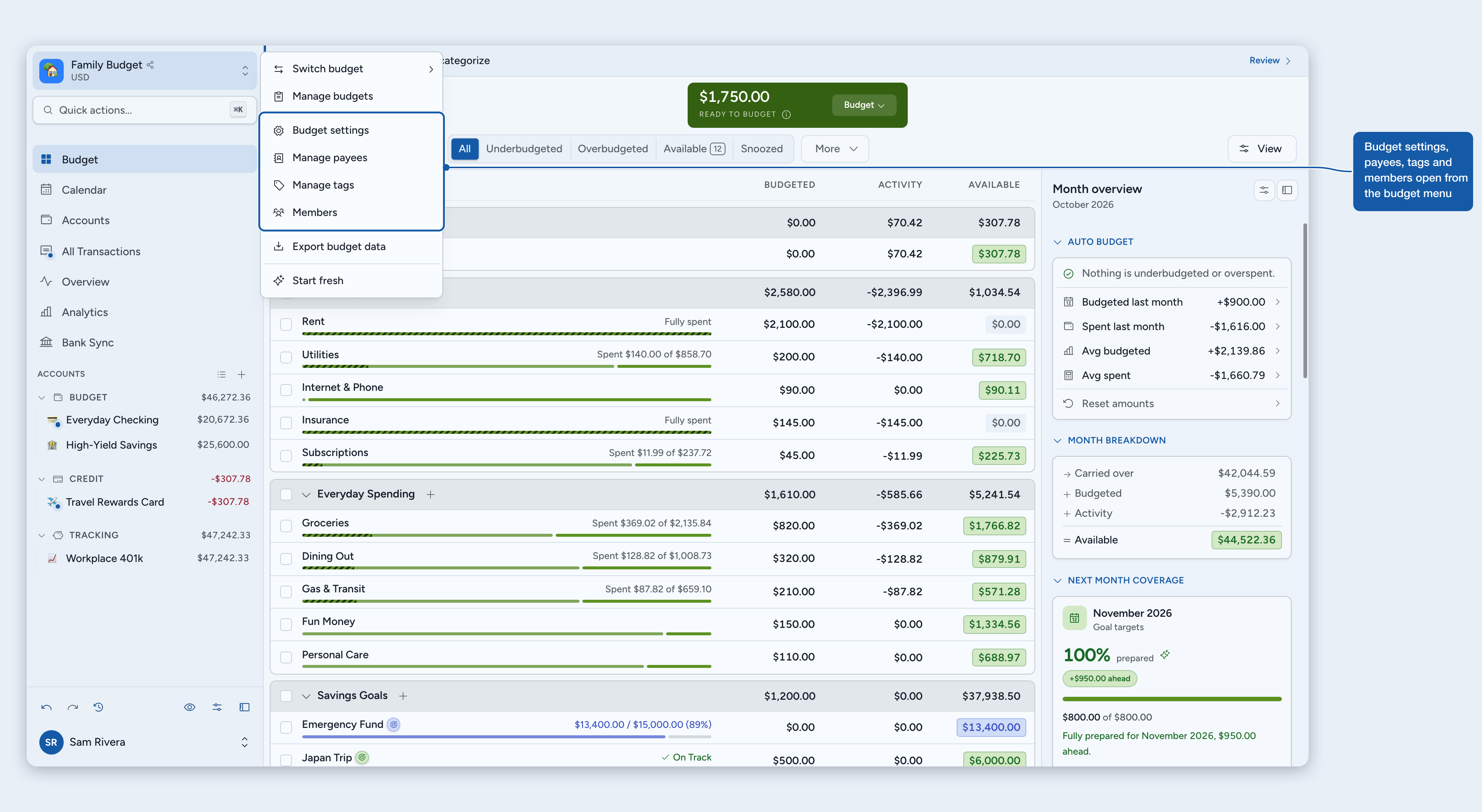Click the Review link

1270,60
